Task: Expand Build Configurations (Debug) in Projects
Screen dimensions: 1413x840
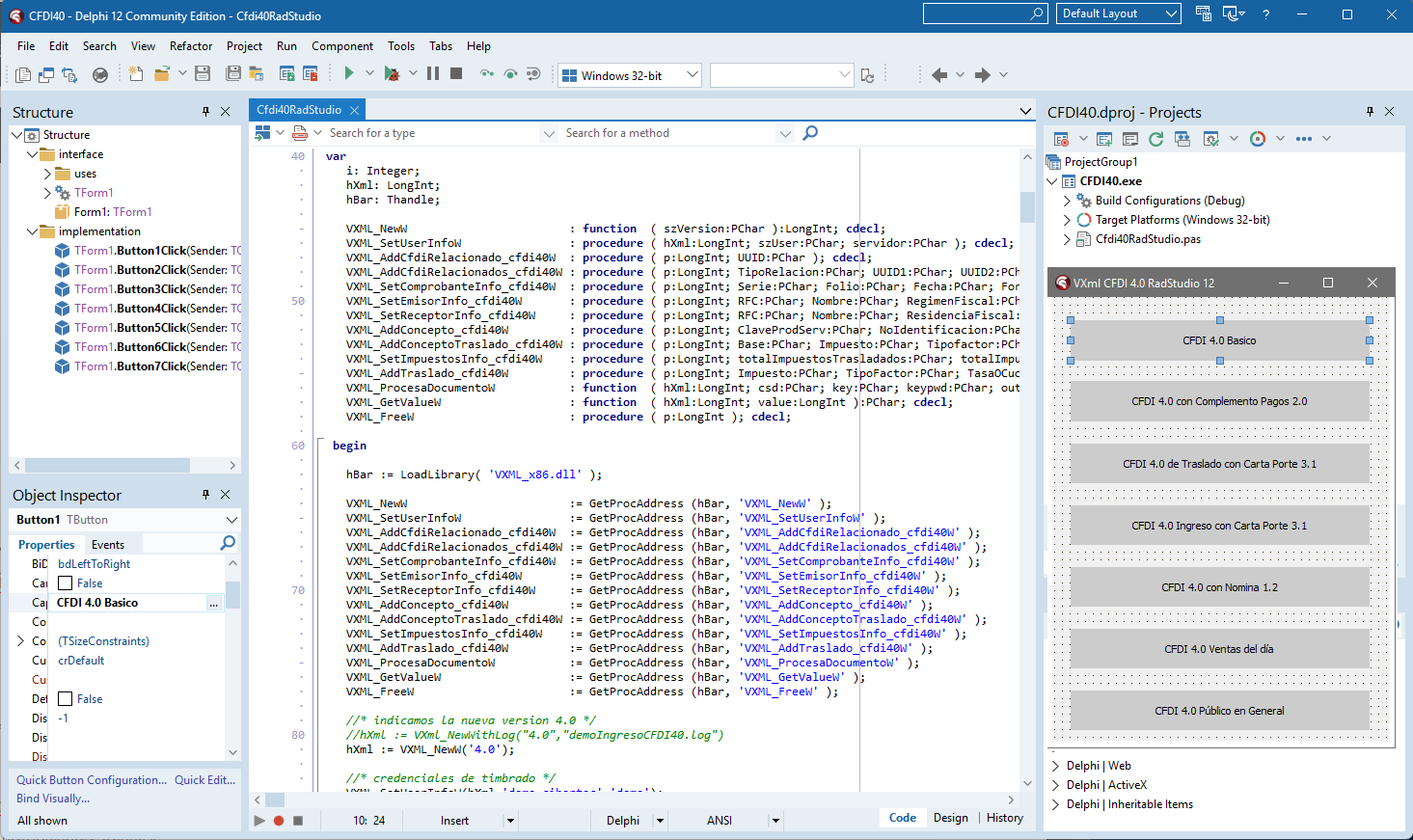Action: pos(1067,201)
